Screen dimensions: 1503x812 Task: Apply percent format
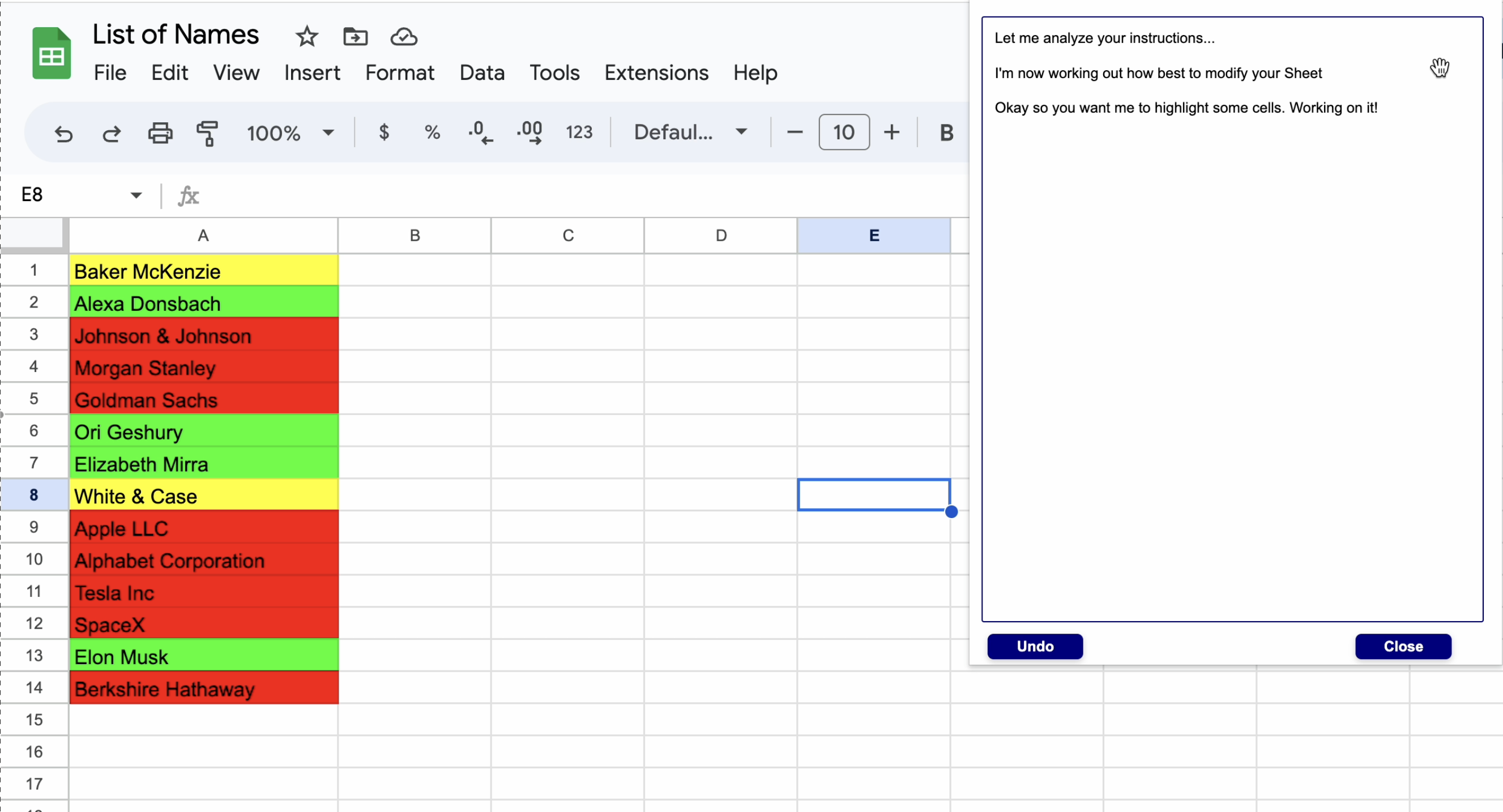[x=432, y=133]
